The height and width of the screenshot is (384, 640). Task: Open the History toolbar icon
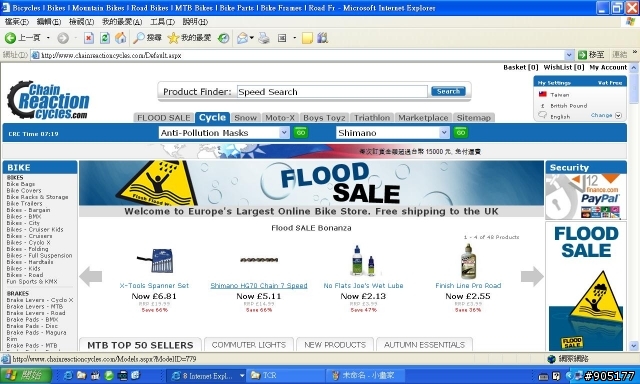pyautogui.click(x=223, y=38)
